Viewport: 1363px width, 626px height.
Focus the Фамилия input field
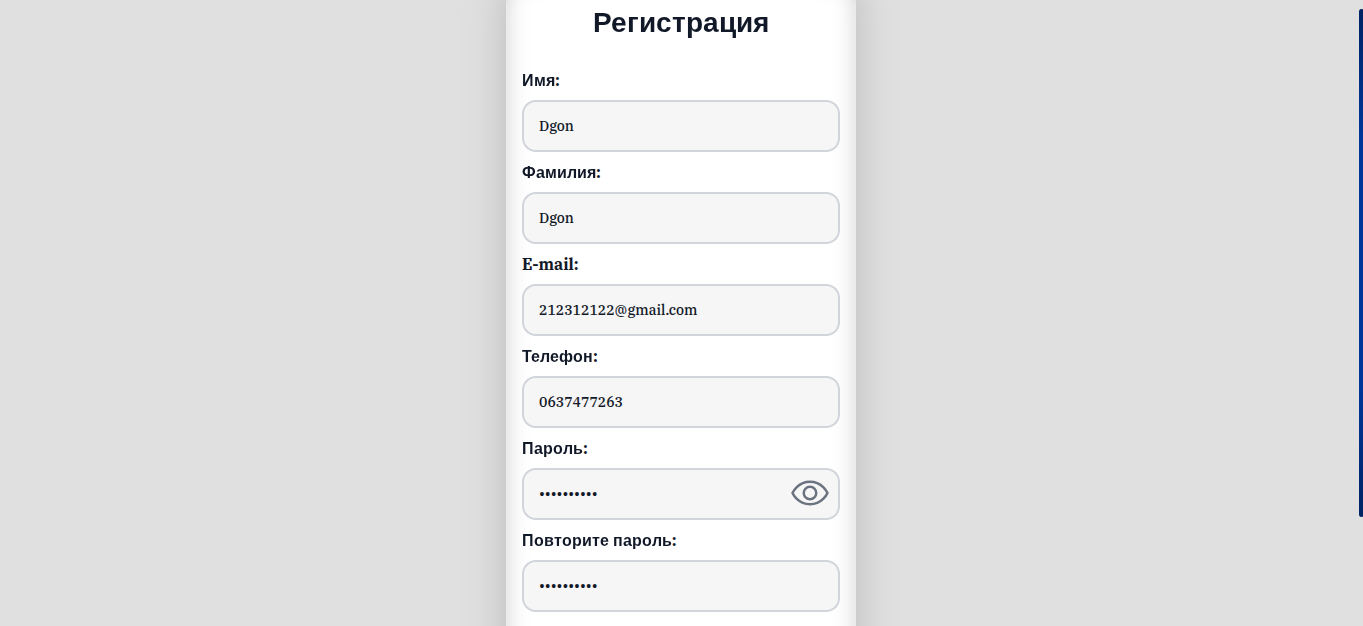tap(680, 218)
